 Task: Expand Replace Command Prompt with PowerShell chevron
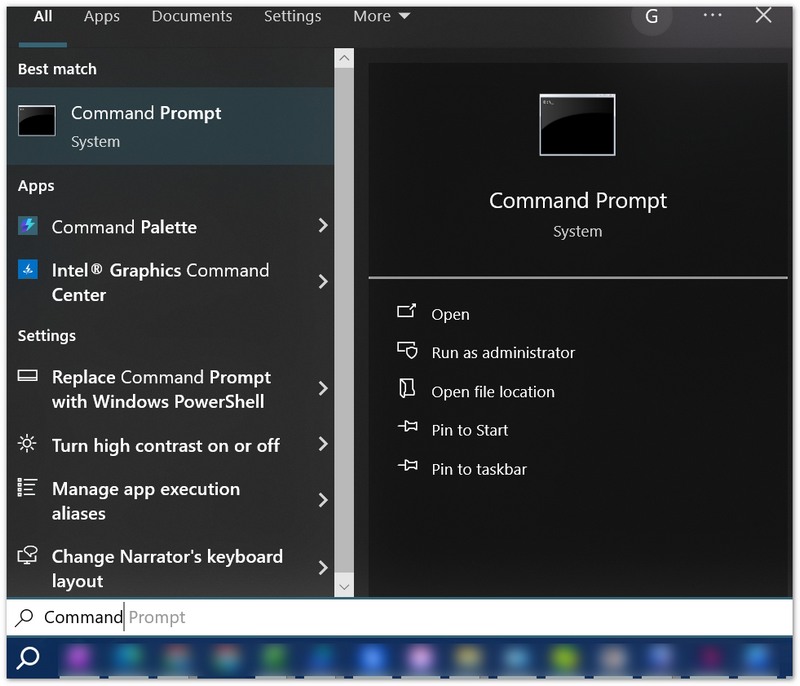point(322,389)
